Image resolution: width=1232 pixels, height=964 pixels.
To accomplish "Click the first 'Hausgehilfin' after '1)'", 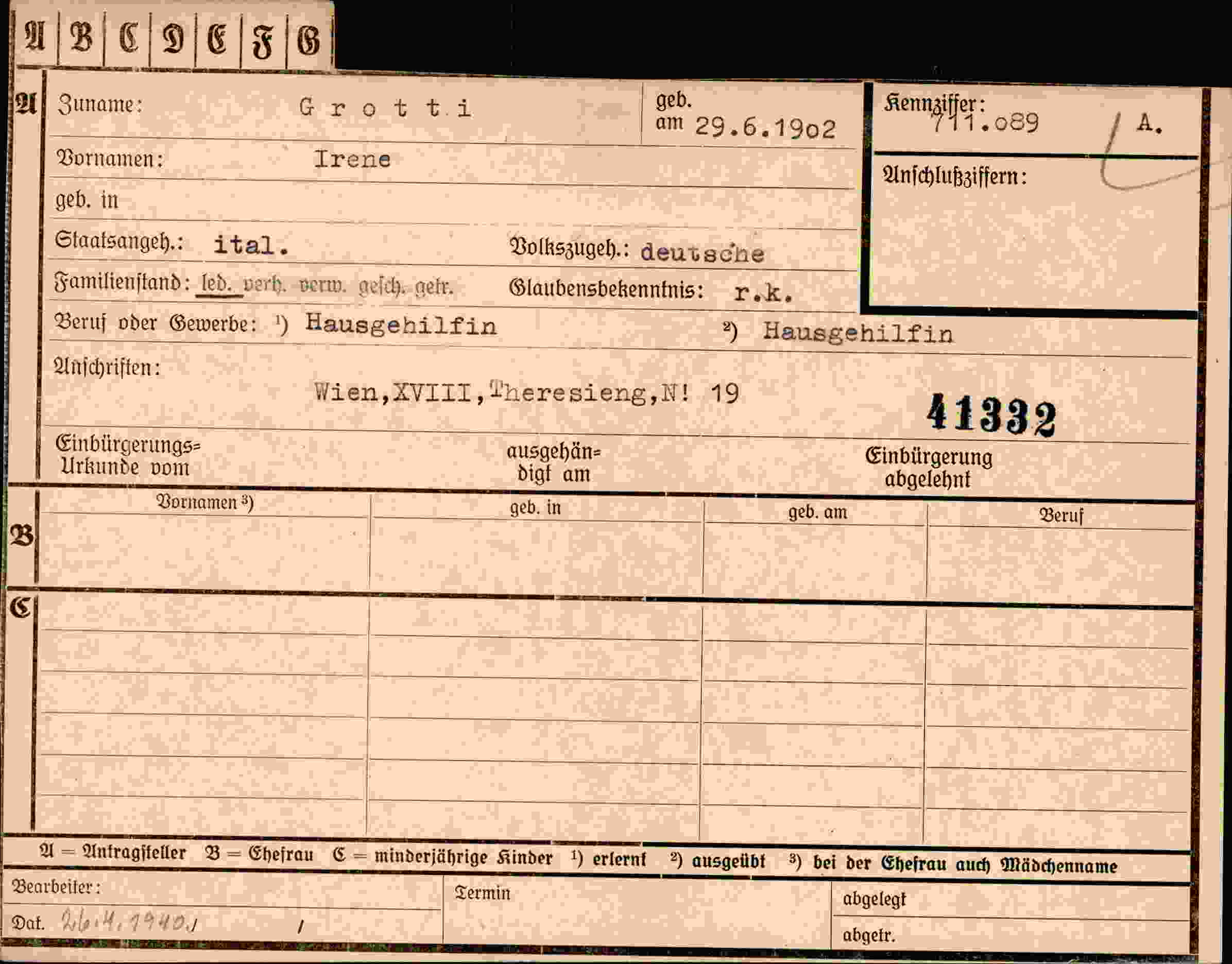I will point(401,325).
